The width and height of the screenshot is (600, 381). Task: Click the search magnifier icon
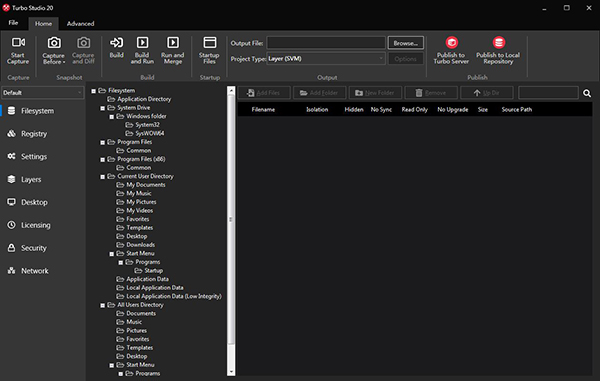pyautogui.click(x=587, y=93)
